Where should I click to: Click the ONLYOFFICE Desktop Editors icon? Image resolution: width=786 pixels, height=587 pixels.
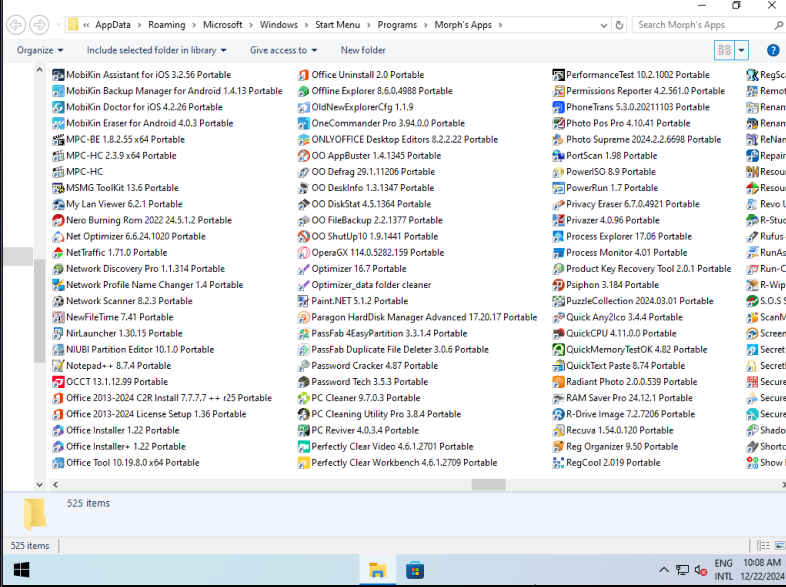(x=303, y=139)
